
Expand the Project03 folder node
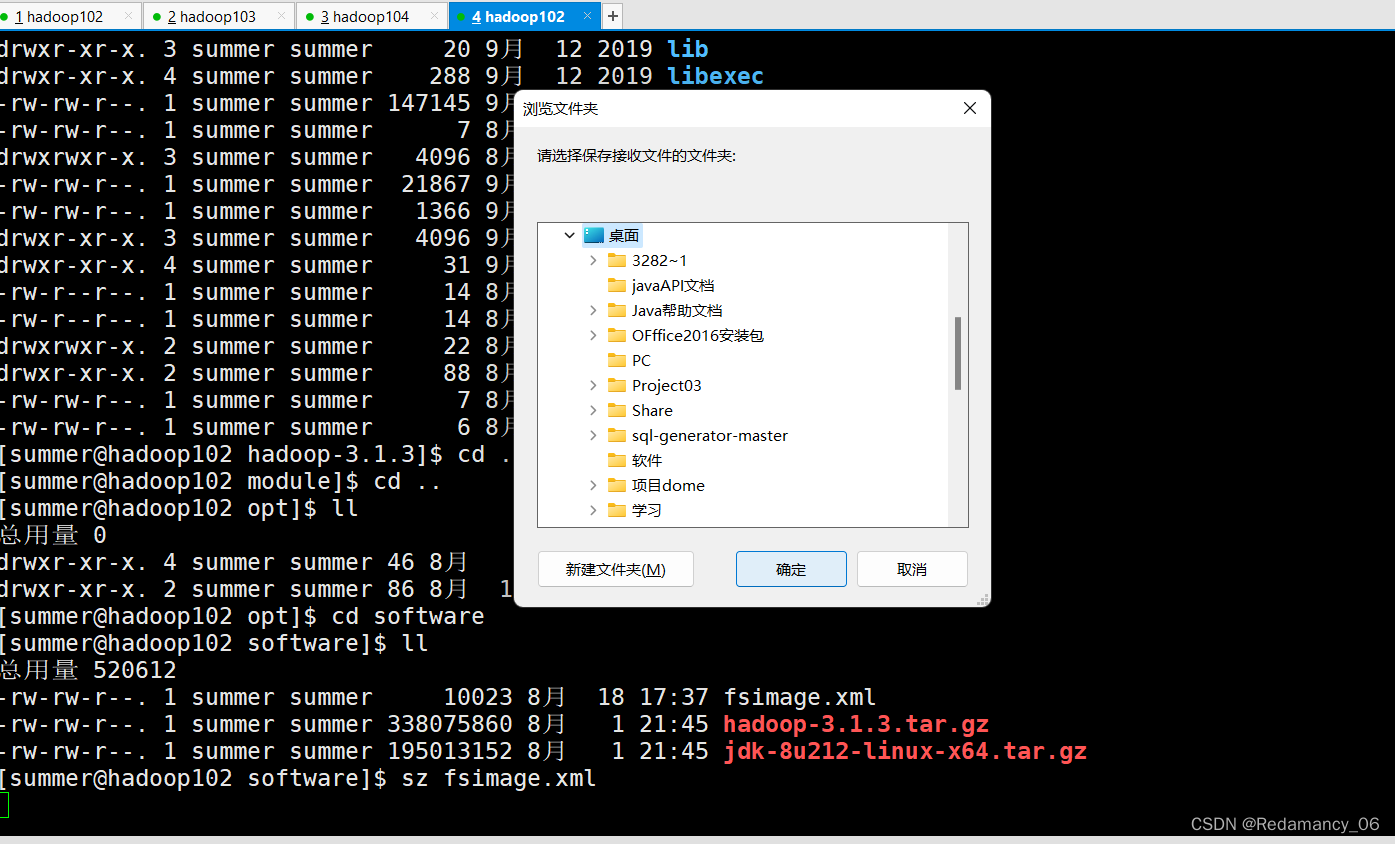tap(593, 385)
